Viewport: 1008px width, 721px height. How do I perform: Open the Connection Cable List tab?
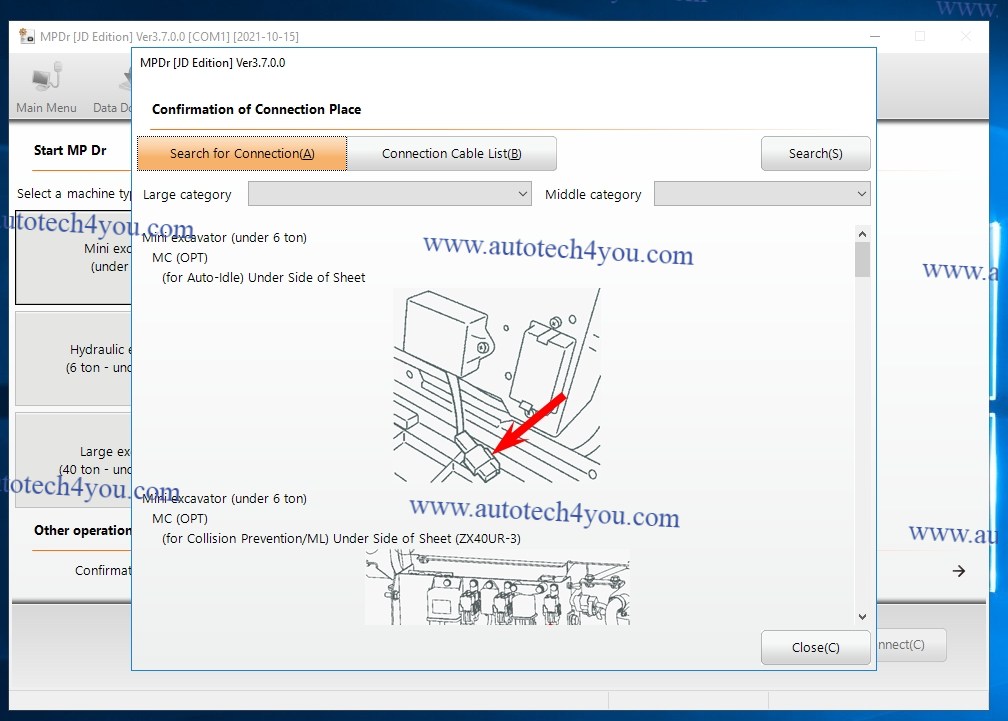click(x=451, y=154)
